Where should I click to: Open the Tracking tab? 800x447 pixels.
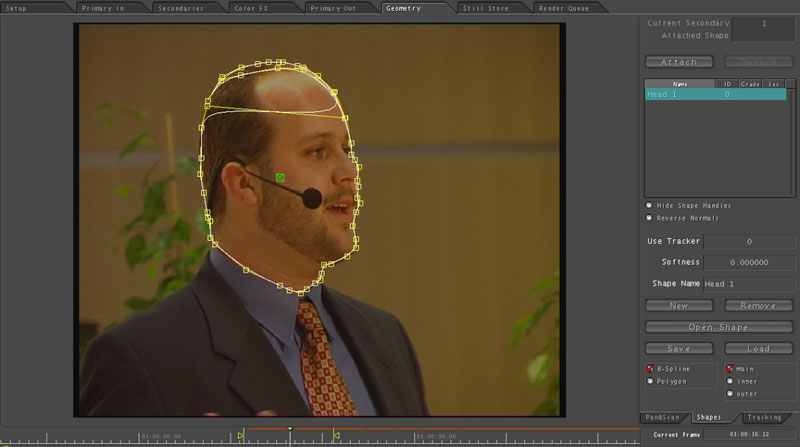tap(765, 417)
